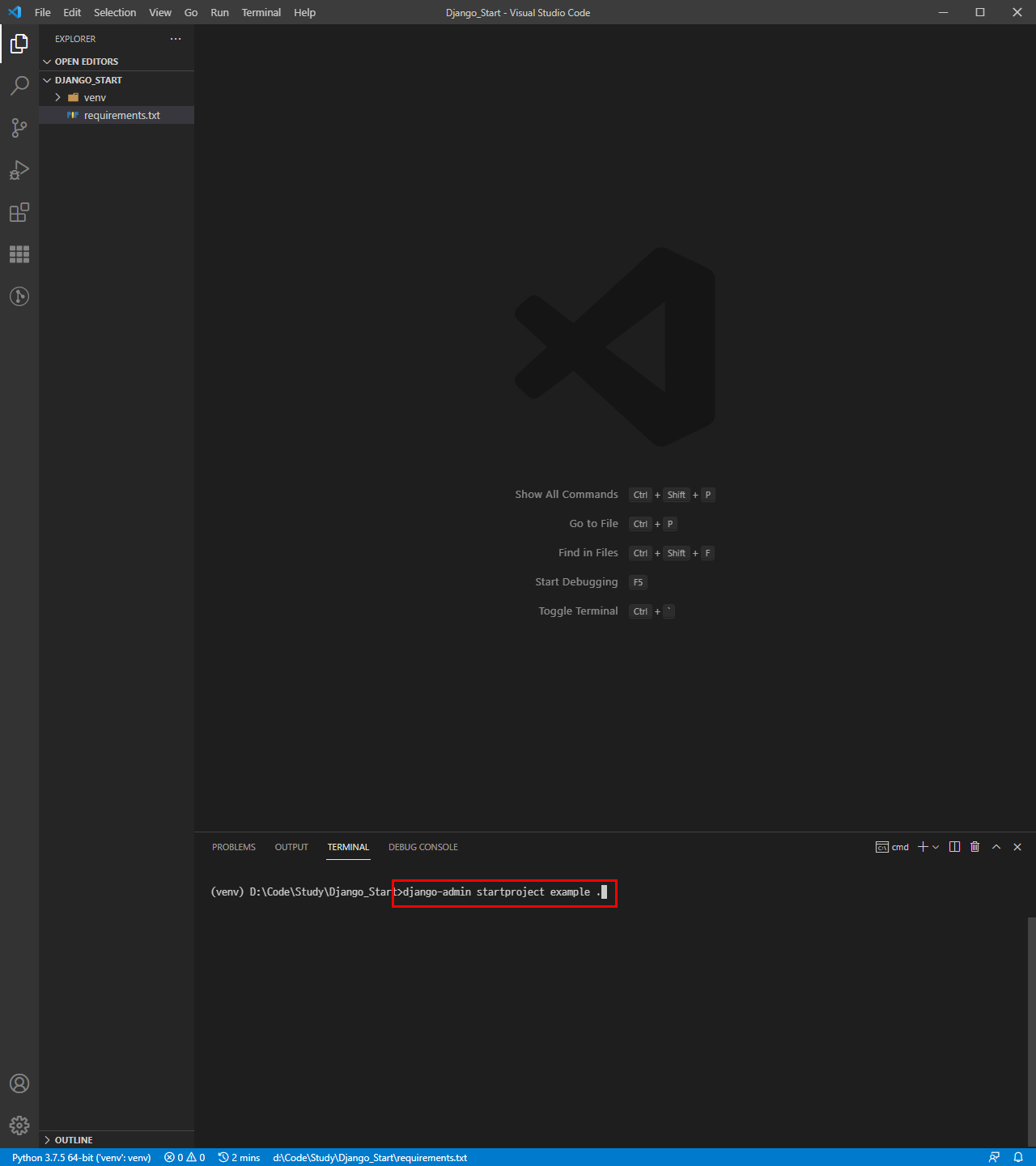The width and height of the screenshot is (1036, 1166).
Task: Expand the venv folder
Action: click(117, 97)
